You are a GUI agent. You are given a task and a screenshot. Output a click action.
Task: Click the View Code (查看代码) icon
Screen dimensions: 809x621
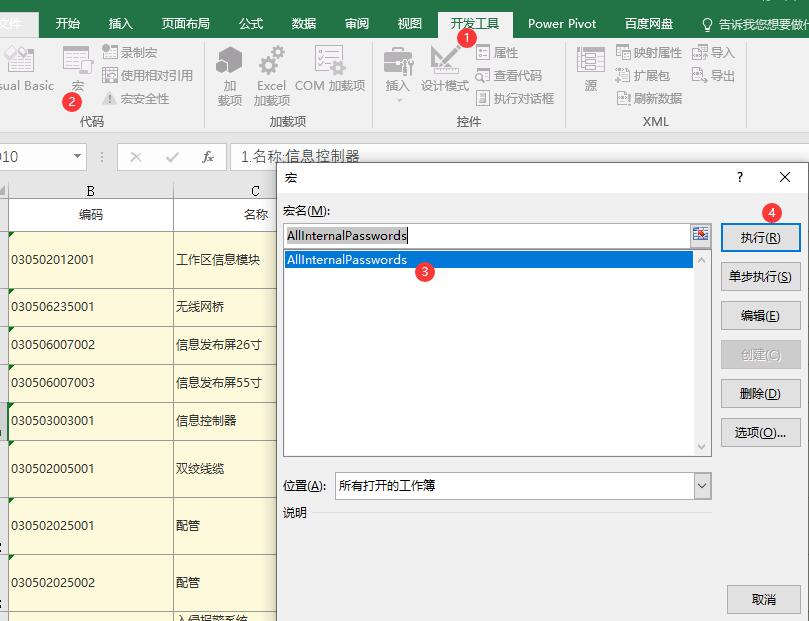point(509,75)
